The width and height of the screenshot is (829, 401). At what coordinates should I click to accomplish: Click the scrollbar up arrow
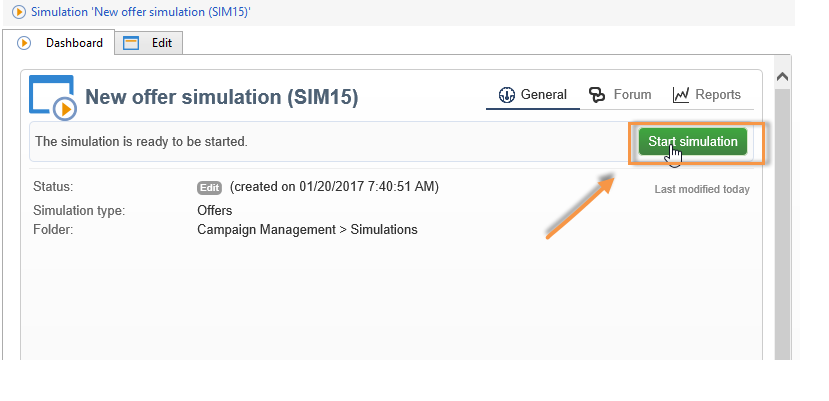point(782,77)
